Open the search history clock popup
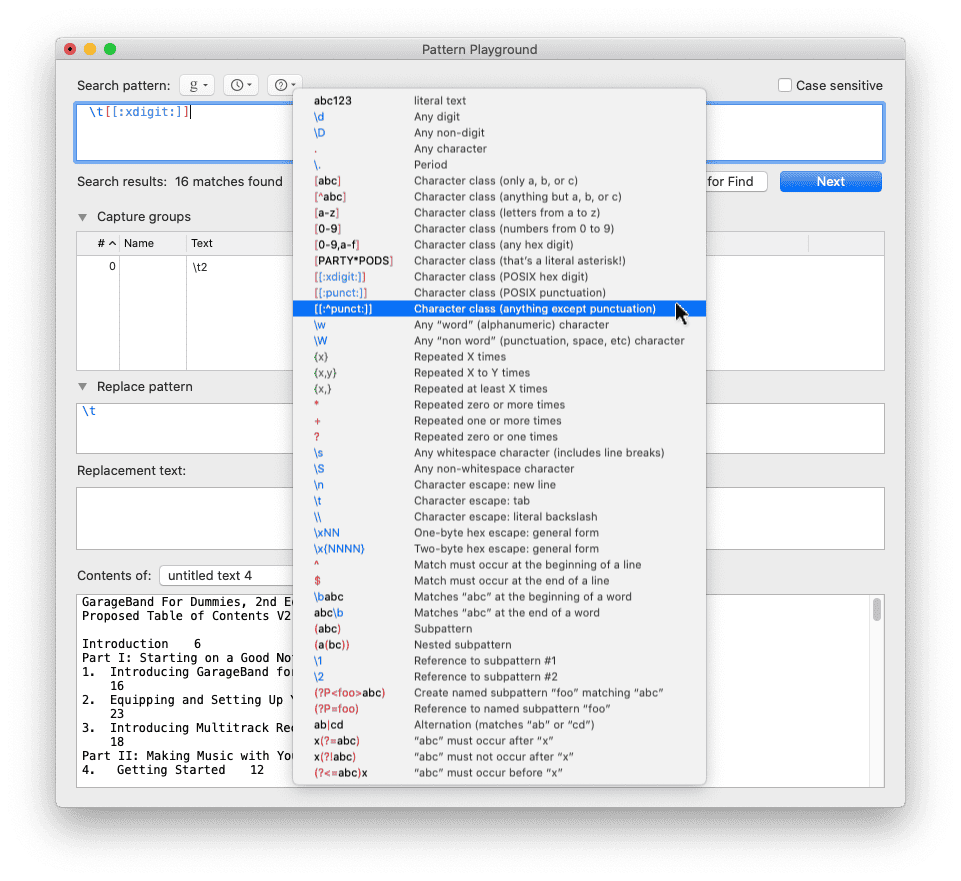This screenshot has height=881, width=961. (x=240, y=86)
